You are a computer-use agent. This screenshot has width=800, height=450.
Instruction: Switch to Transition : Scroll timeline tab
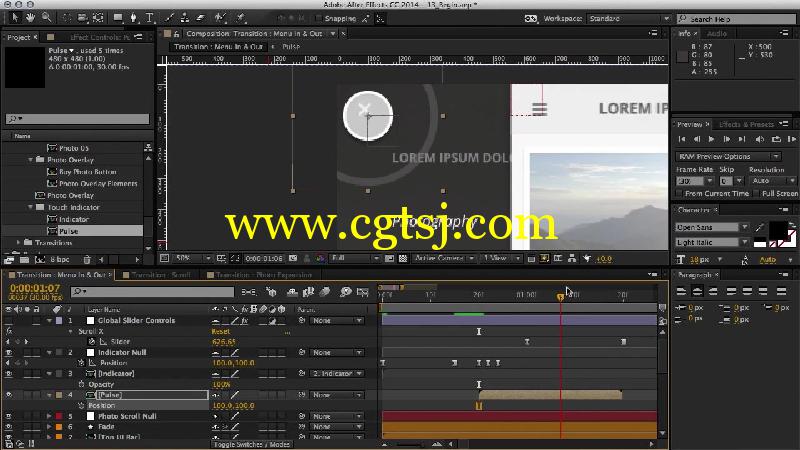tap(160, 275)
